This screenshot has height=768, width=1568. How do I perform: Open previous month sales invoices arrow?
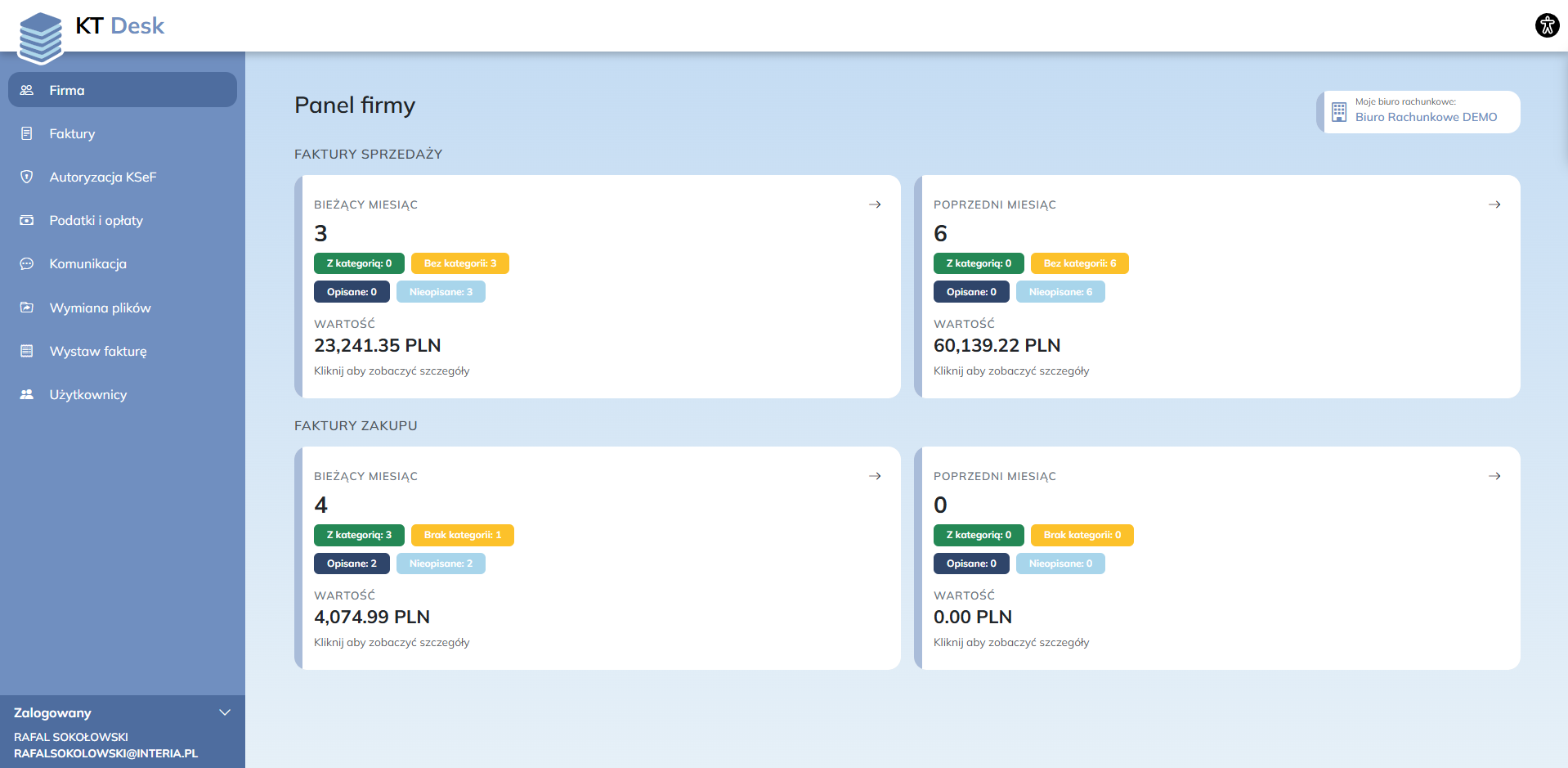1494,204
